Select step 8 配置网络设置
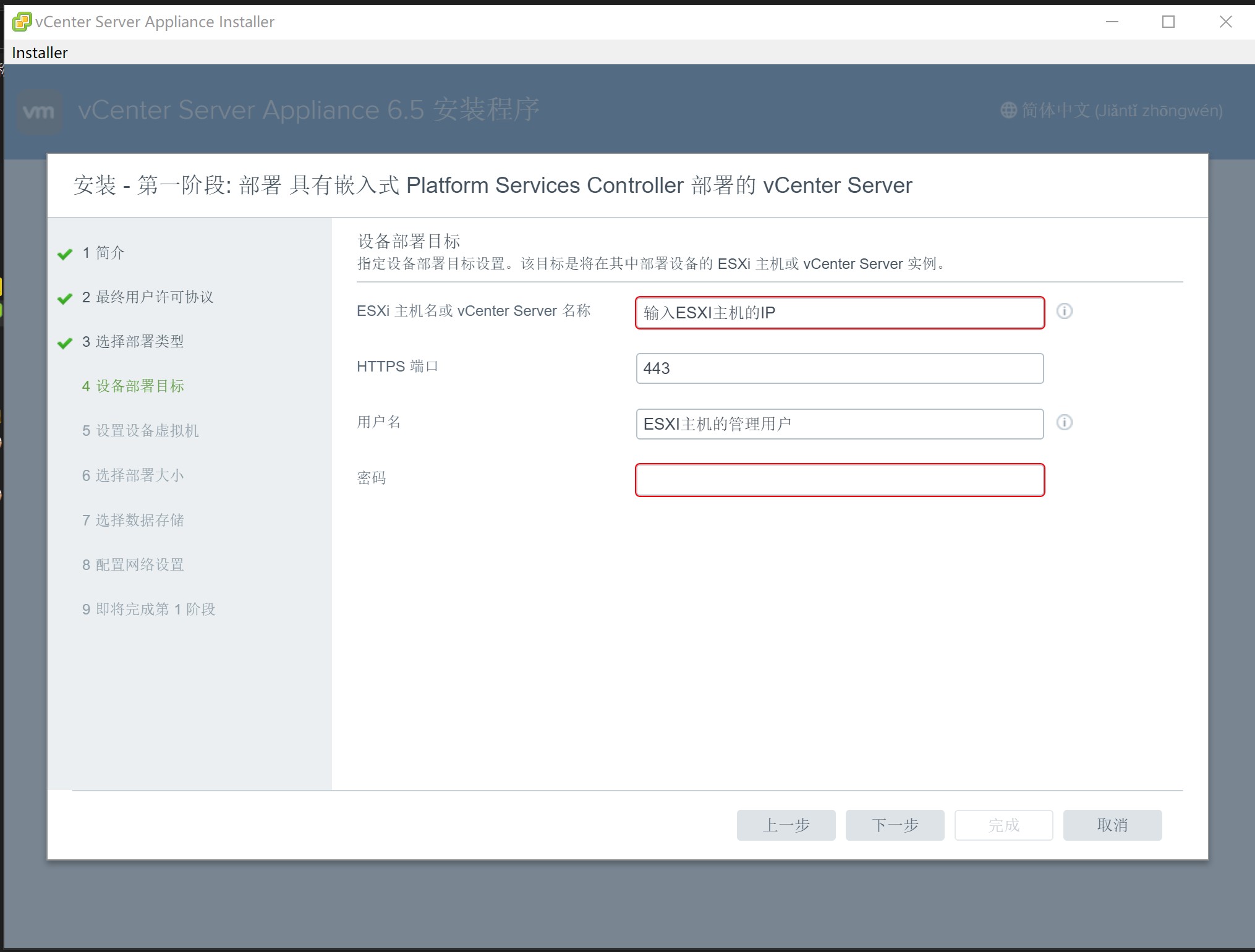The height and width of the screenshot is (952, 1255). pyautogui.click(x=133, y=564)
